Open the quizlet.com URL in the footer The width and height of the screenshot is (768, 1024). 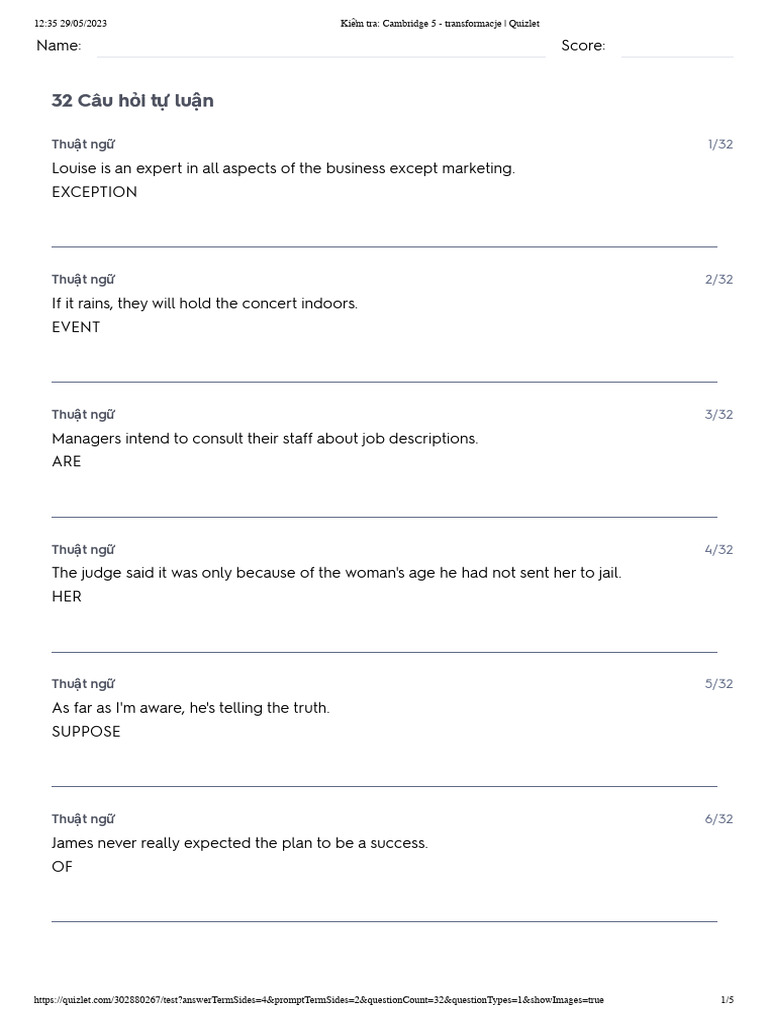pyautogui.click(x=318, y=1000)
